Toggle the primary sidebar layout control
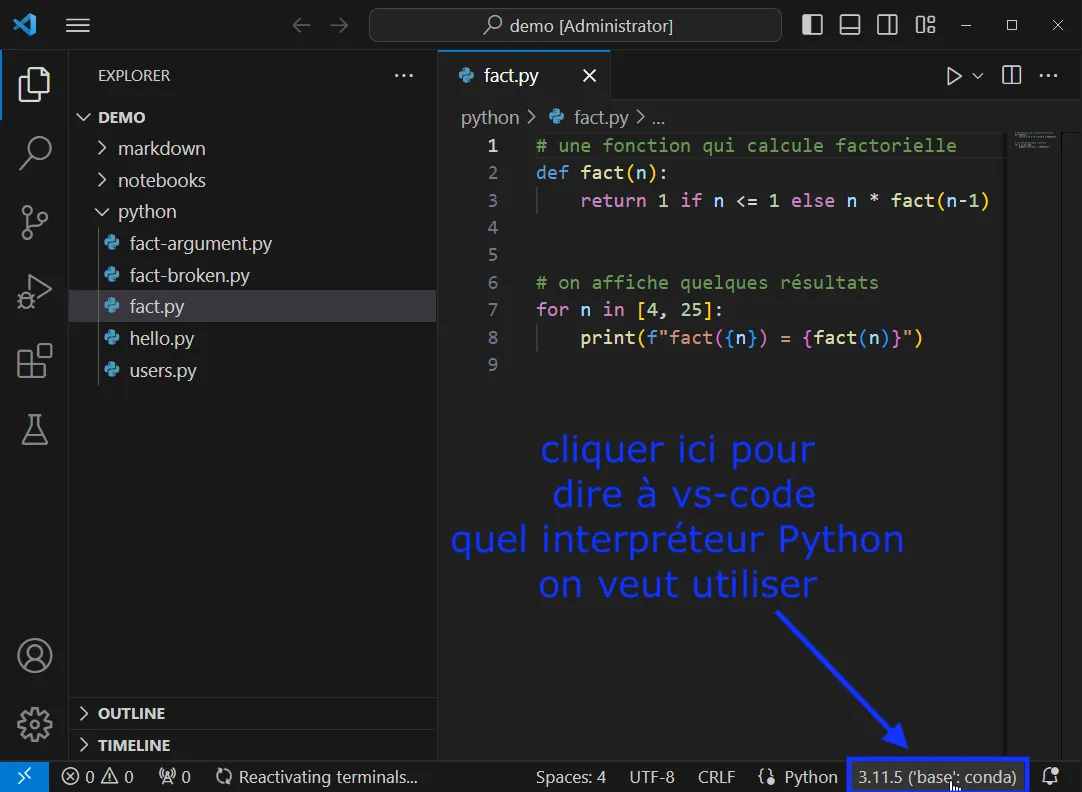1082x792 pixels. 812,24
